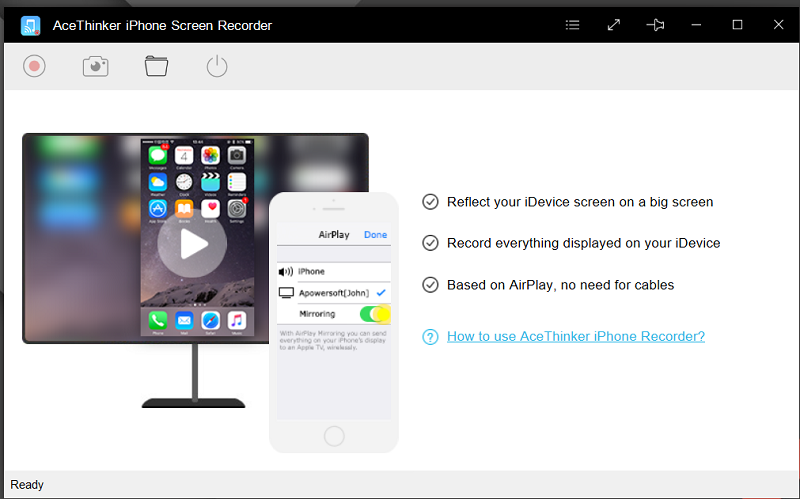
Task: Open the recordings folder icon
Action: click(156, 66)
